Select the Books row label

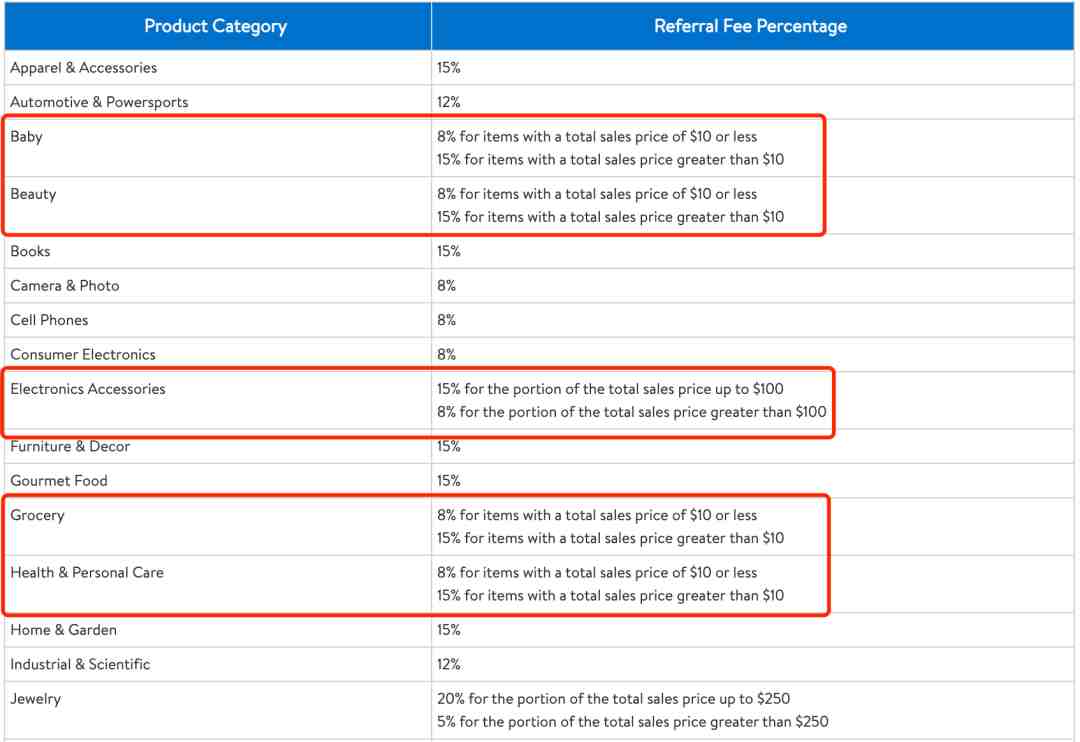coord(30,251)
